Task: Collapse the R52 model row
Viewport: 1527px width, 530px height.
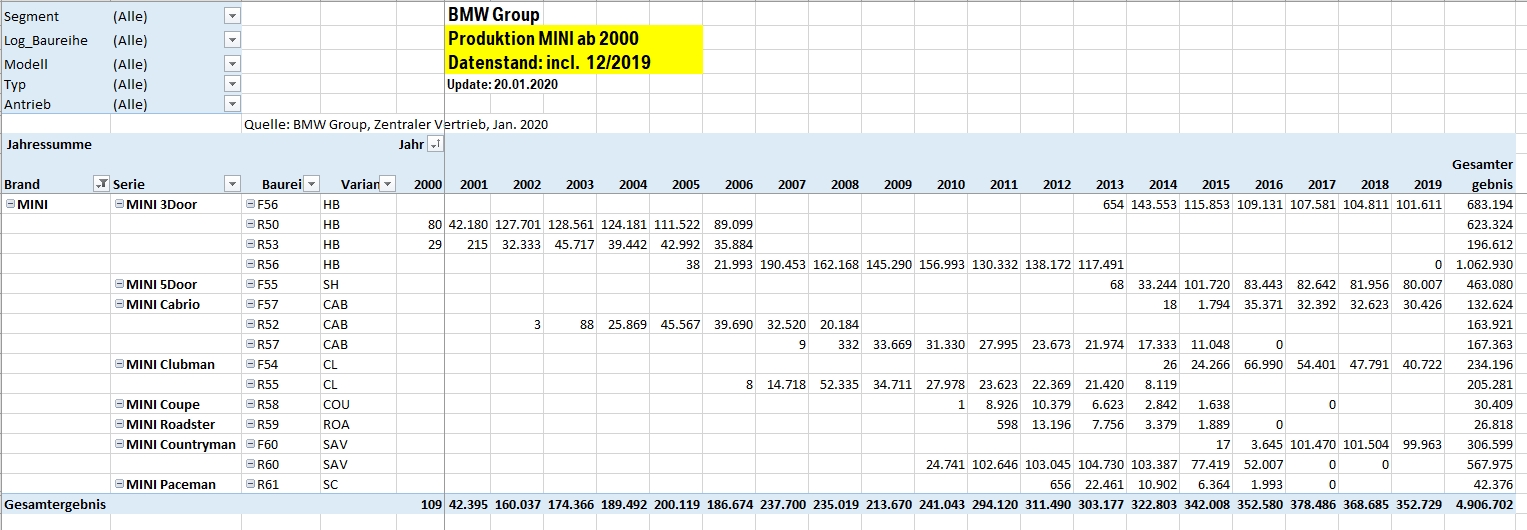Action: pyautogui.click(x=250, y=324)
